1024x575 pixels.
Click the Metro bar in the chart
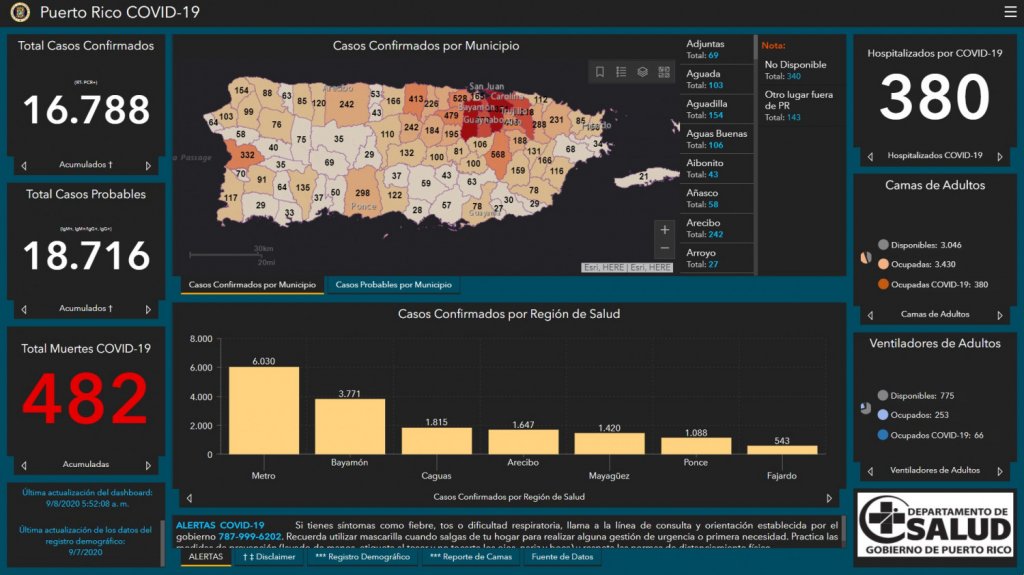click(x=263, y=410)
